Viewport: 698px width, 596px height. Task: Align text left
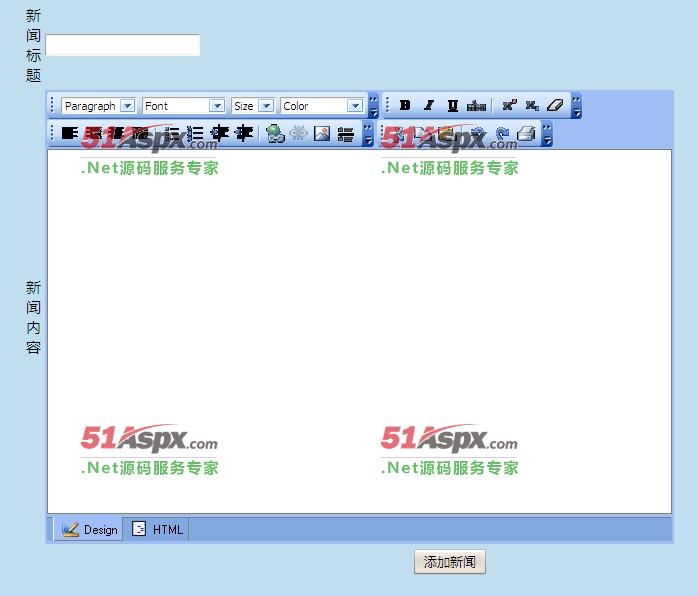(70, 133)
